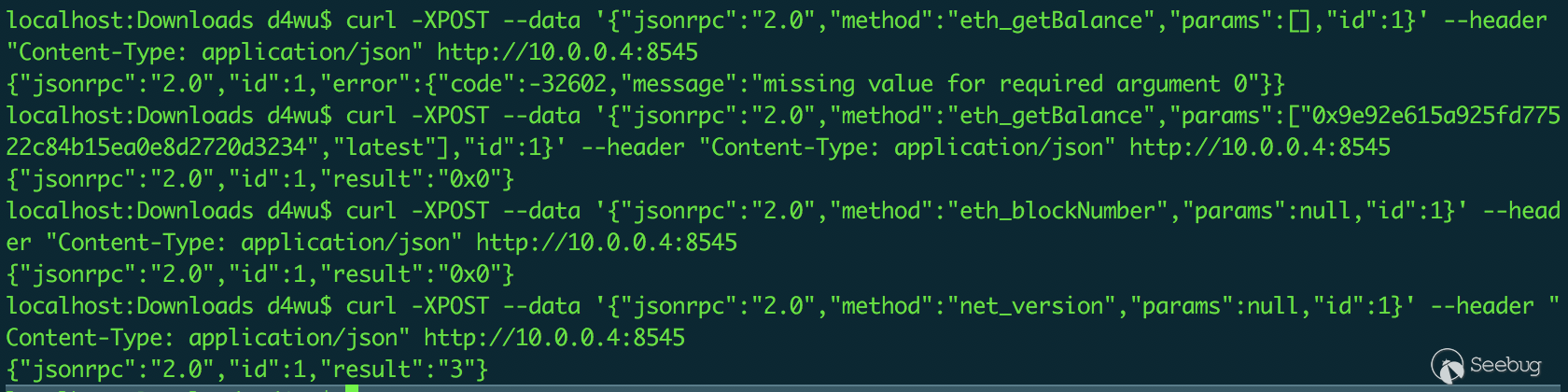
Task: Click the green terminal cursor block
Action: tap(352, 388)
